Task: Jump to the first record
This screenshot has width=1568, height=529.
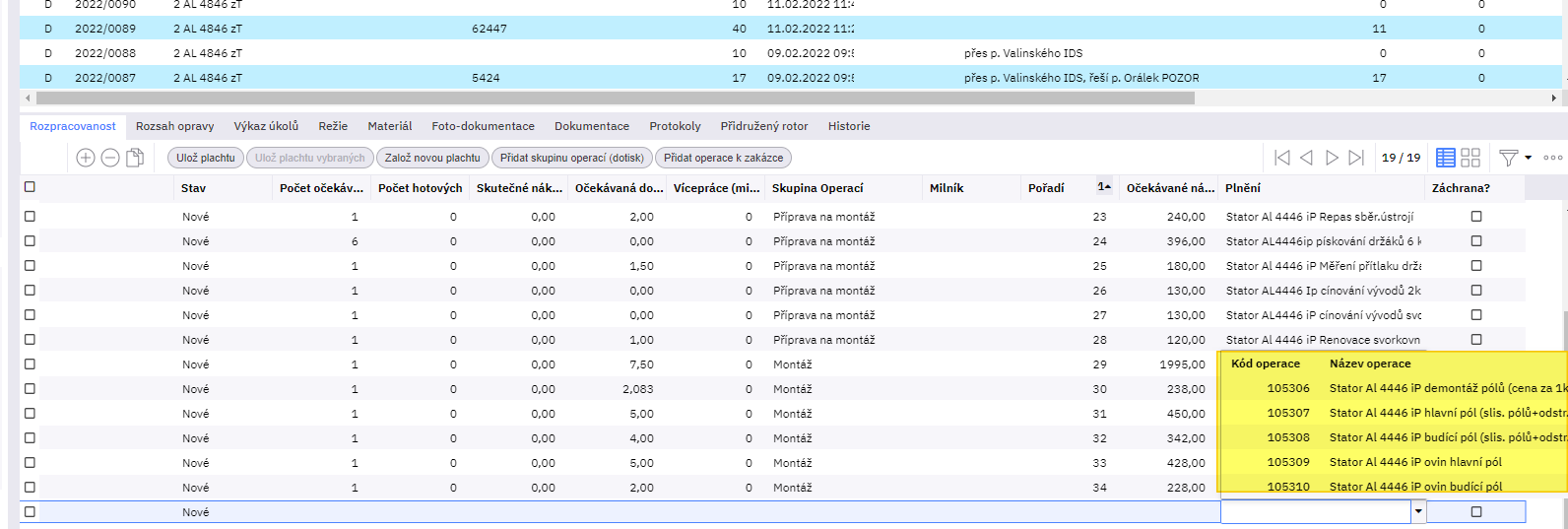Action: tap(1281, 158)
